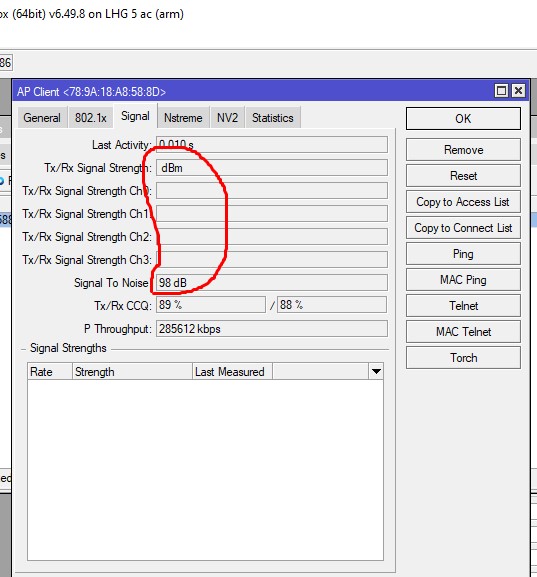Click Copy to Access List
This screenshot has width=537, height=577.
pos(463,202)
